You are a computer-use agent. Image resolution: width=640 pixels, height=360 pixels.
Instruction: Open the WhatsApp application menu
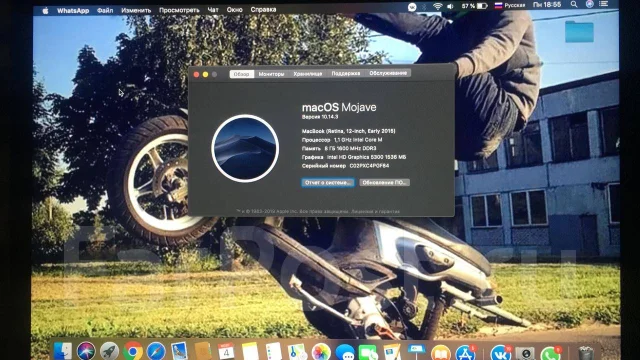(x=73, y=11)
